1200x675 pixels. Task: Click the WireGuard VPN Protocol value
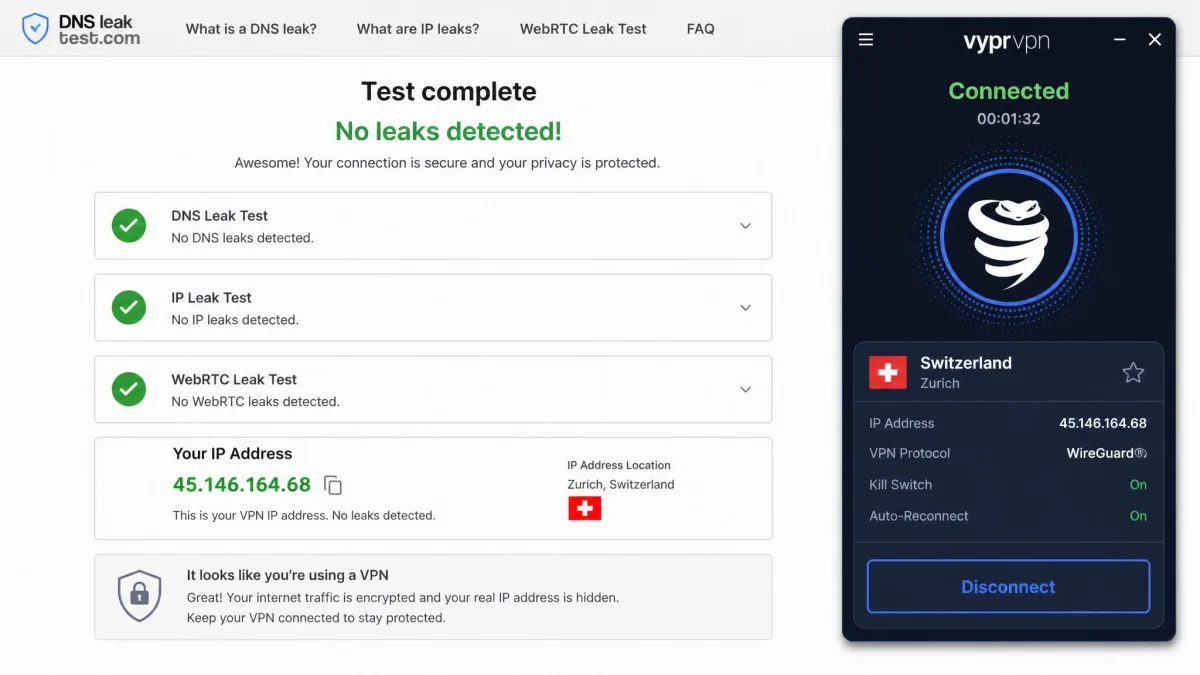coord(1106,453)
